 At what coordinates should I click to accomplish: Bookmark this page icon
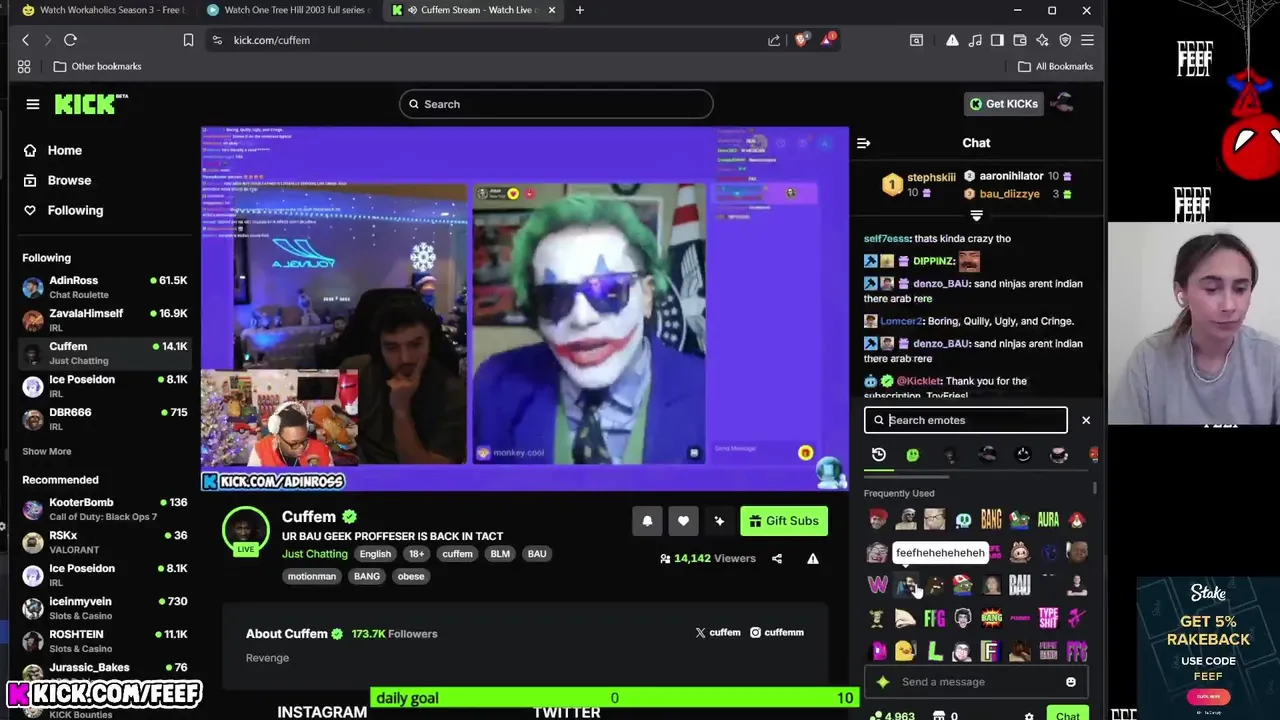(188, 40)
